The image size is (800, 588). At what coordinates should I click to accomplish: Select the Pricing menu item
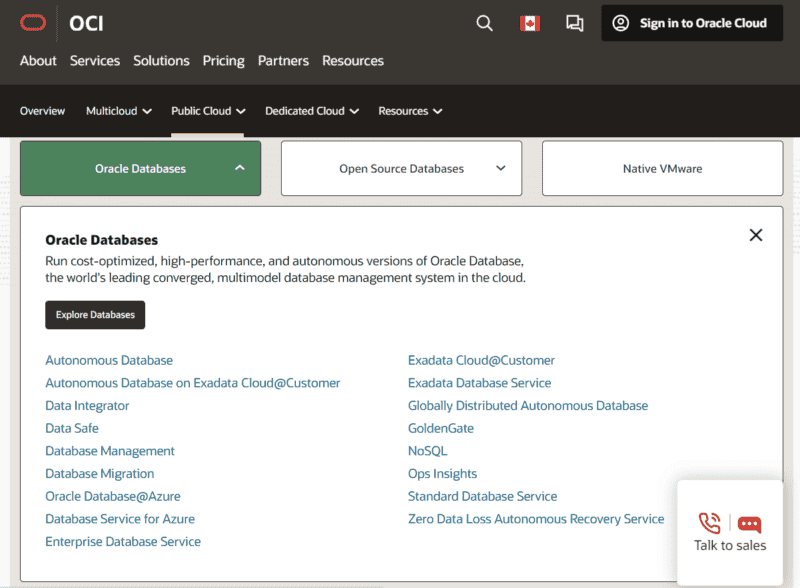pyautogui.click(x=223, y=61)
